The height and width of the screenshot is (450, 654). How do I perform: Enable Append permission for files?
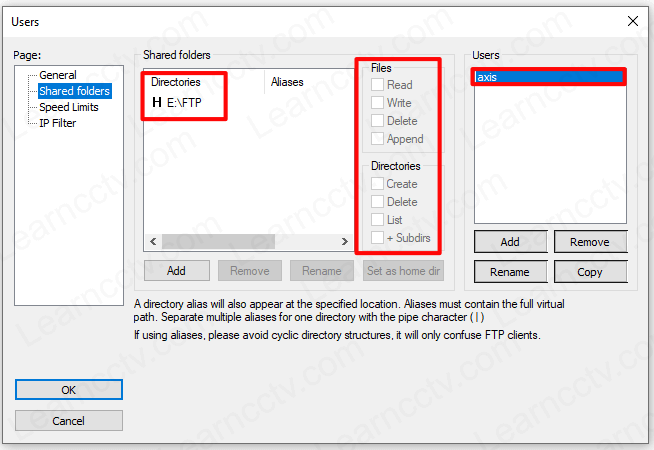(377, 139)
